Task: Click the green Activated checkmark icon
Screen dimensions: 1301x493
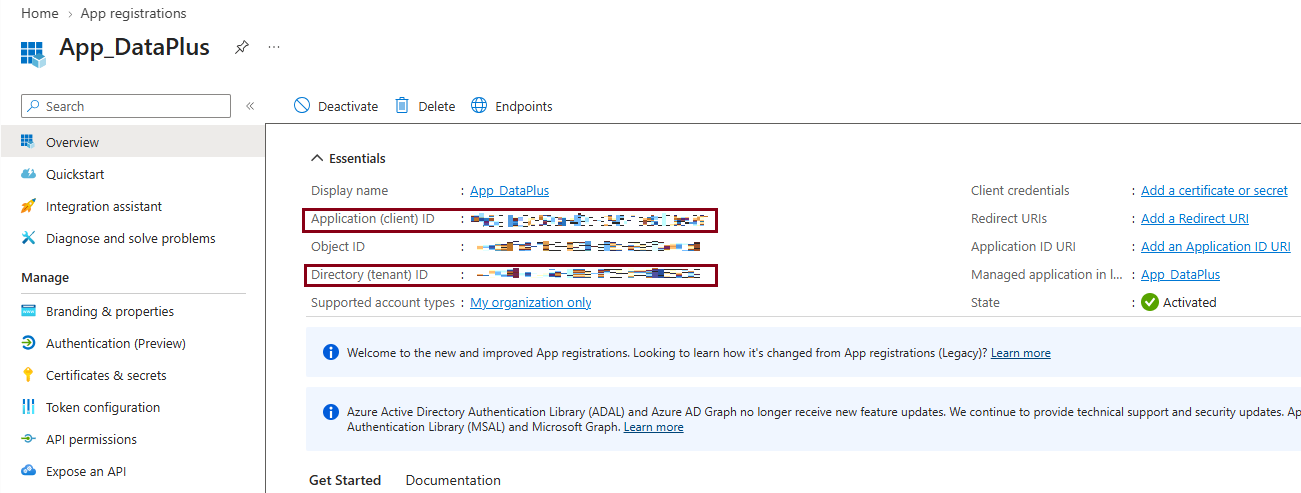Action: (1150, 302)
